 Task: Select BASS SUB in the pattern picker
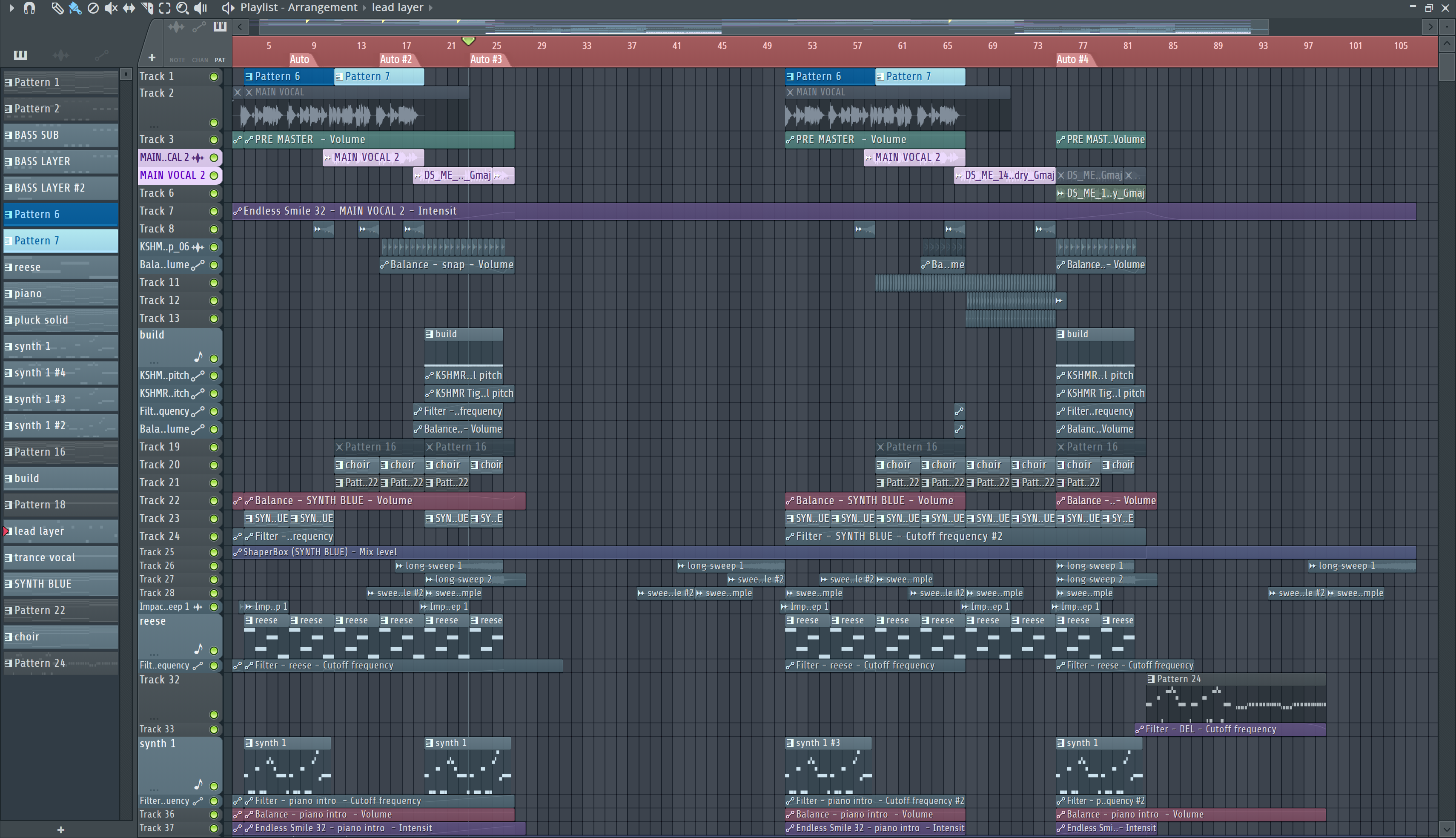point(61,135)
